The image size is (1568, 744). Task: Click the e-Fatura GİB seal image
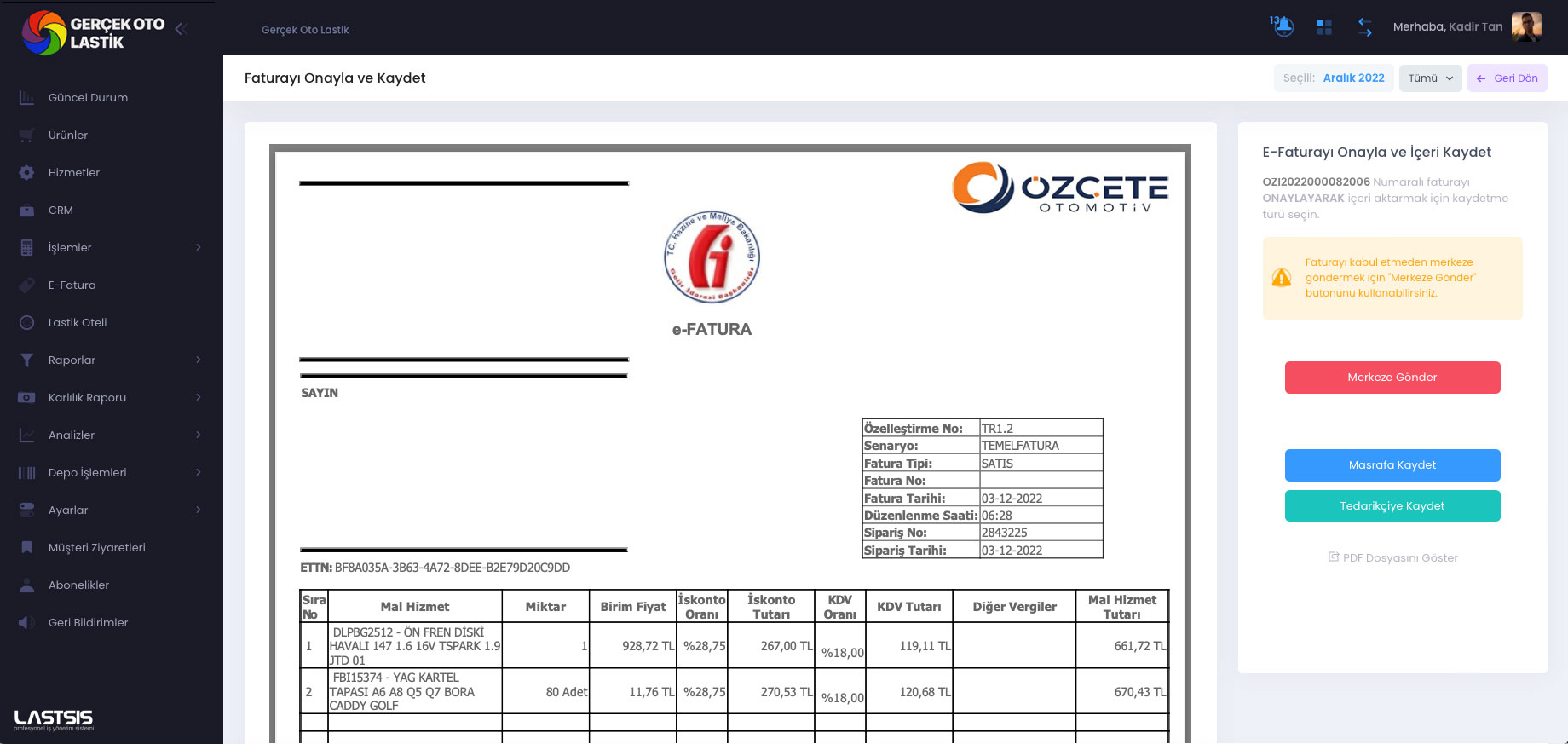pyautogui.click(x=712, y=257)
